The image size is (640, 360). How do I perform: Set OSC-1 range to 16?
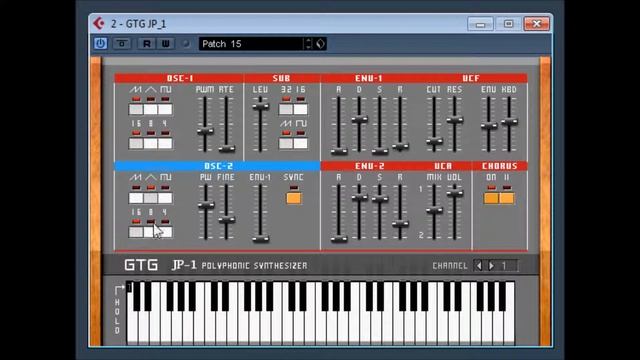(136, 143)
